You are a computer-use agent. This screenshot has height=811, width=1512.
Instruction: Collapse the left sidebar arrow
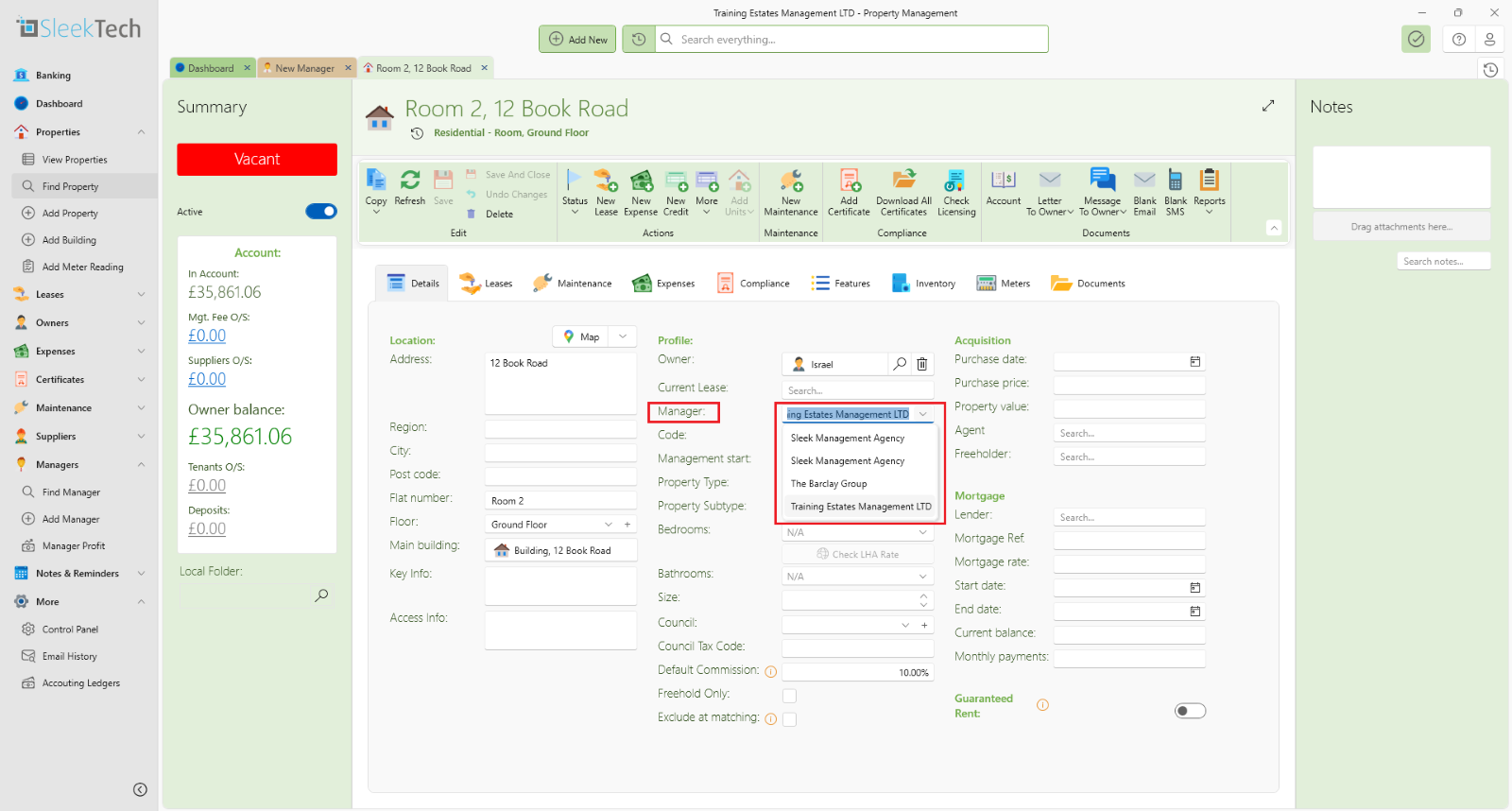coord(140,789)
